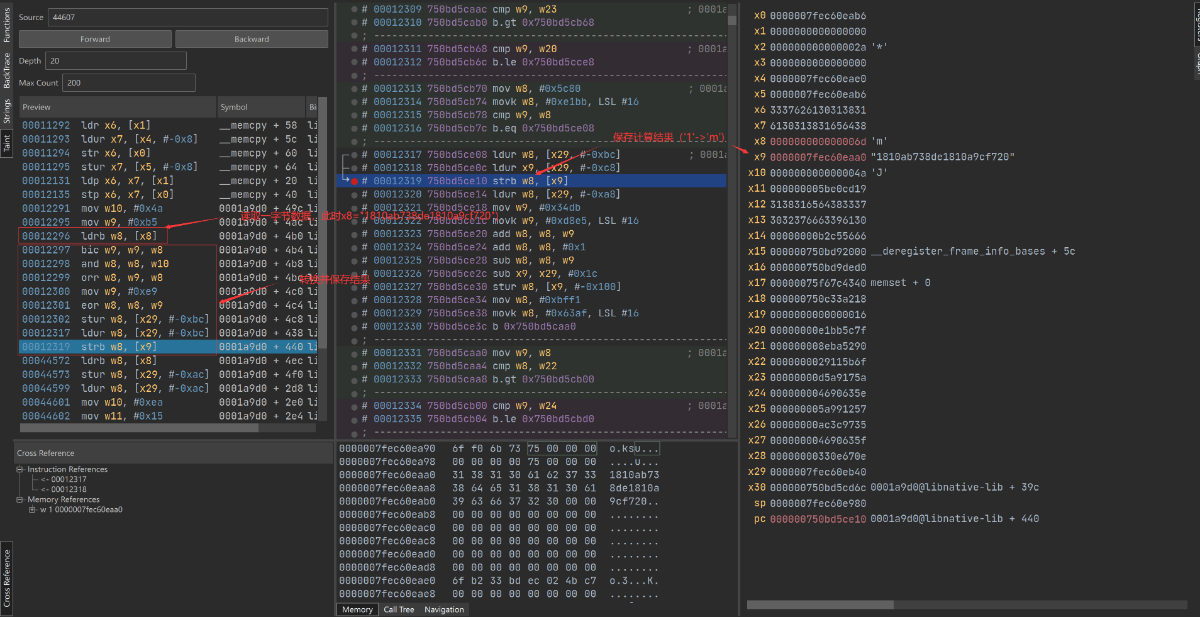
Task: Select taint row 00012296 ldrb w8, [x8]
Action: 168,235
